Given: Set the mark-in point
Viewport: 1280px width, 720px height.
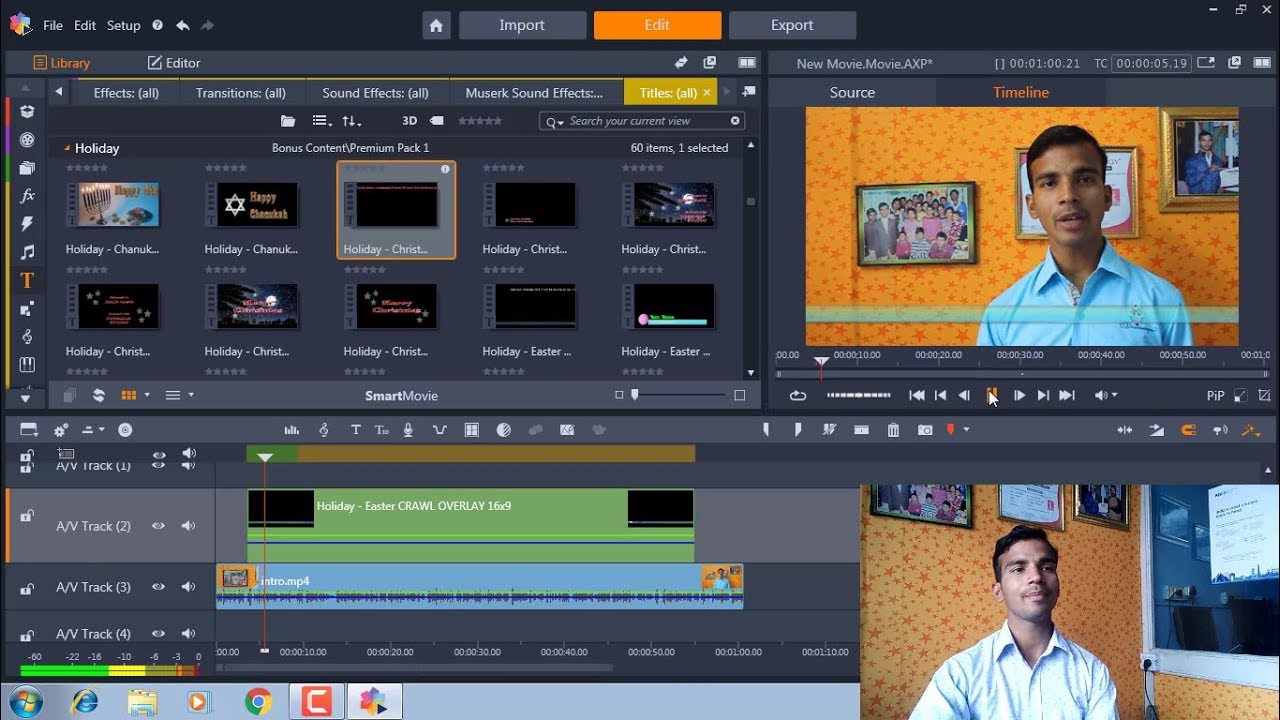Looking at the screenshot, I should coord(766,430).
